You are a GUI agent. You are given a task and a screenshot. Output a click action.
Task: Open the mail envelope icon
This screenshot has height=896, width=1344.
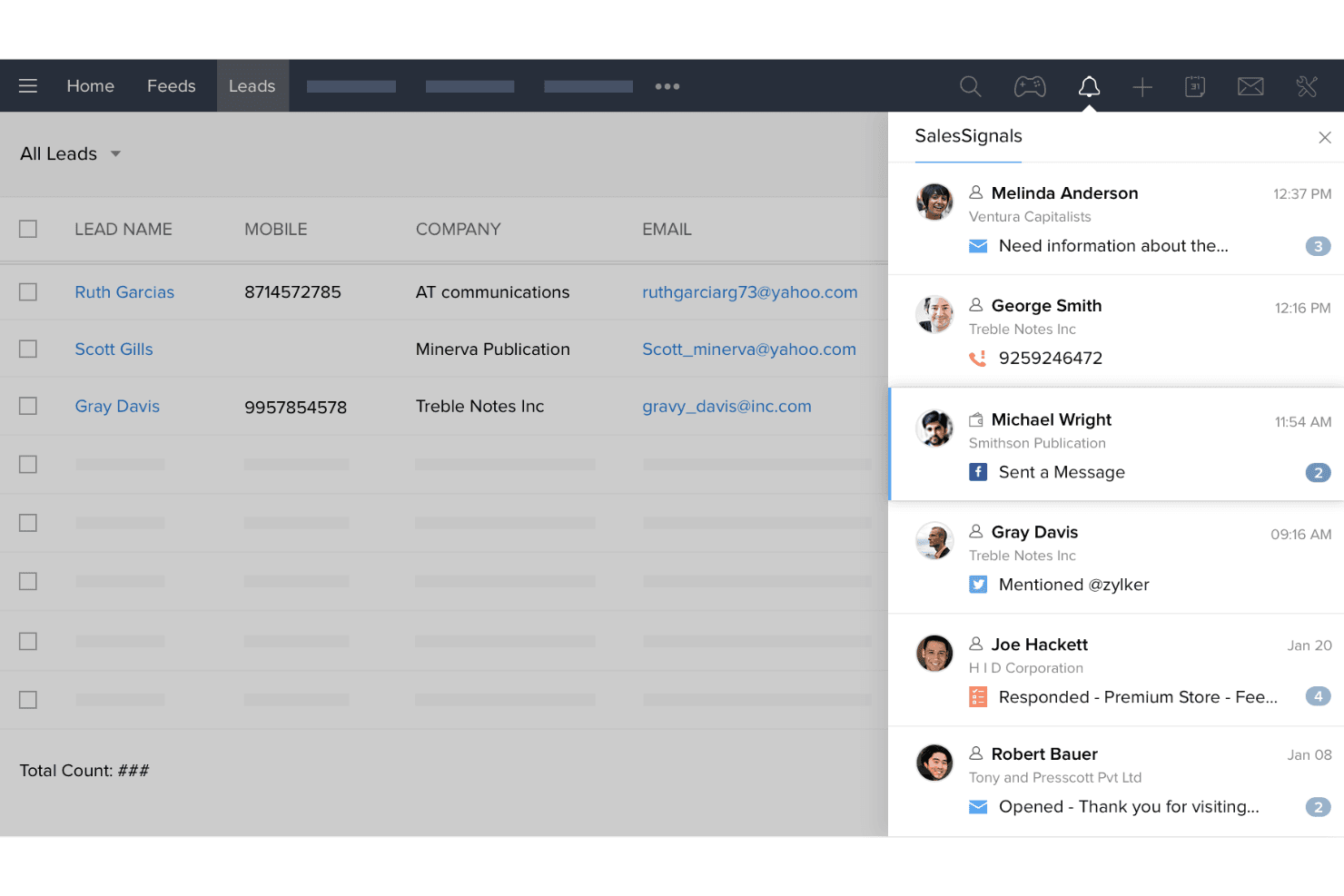click(1250, 86)
